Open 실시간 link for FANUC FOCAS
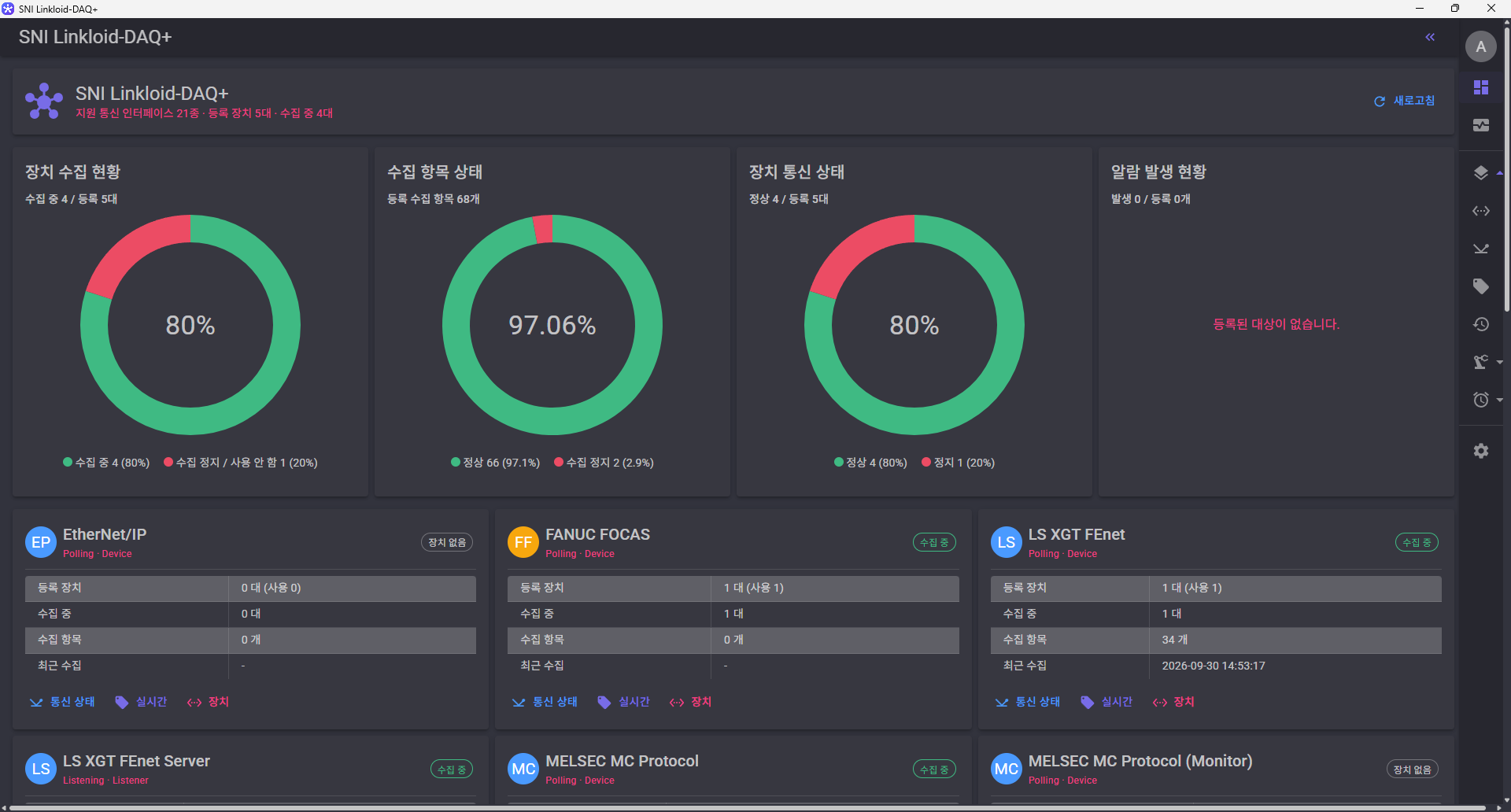This screenshot has height=812, width=1511. coord(624,702)
